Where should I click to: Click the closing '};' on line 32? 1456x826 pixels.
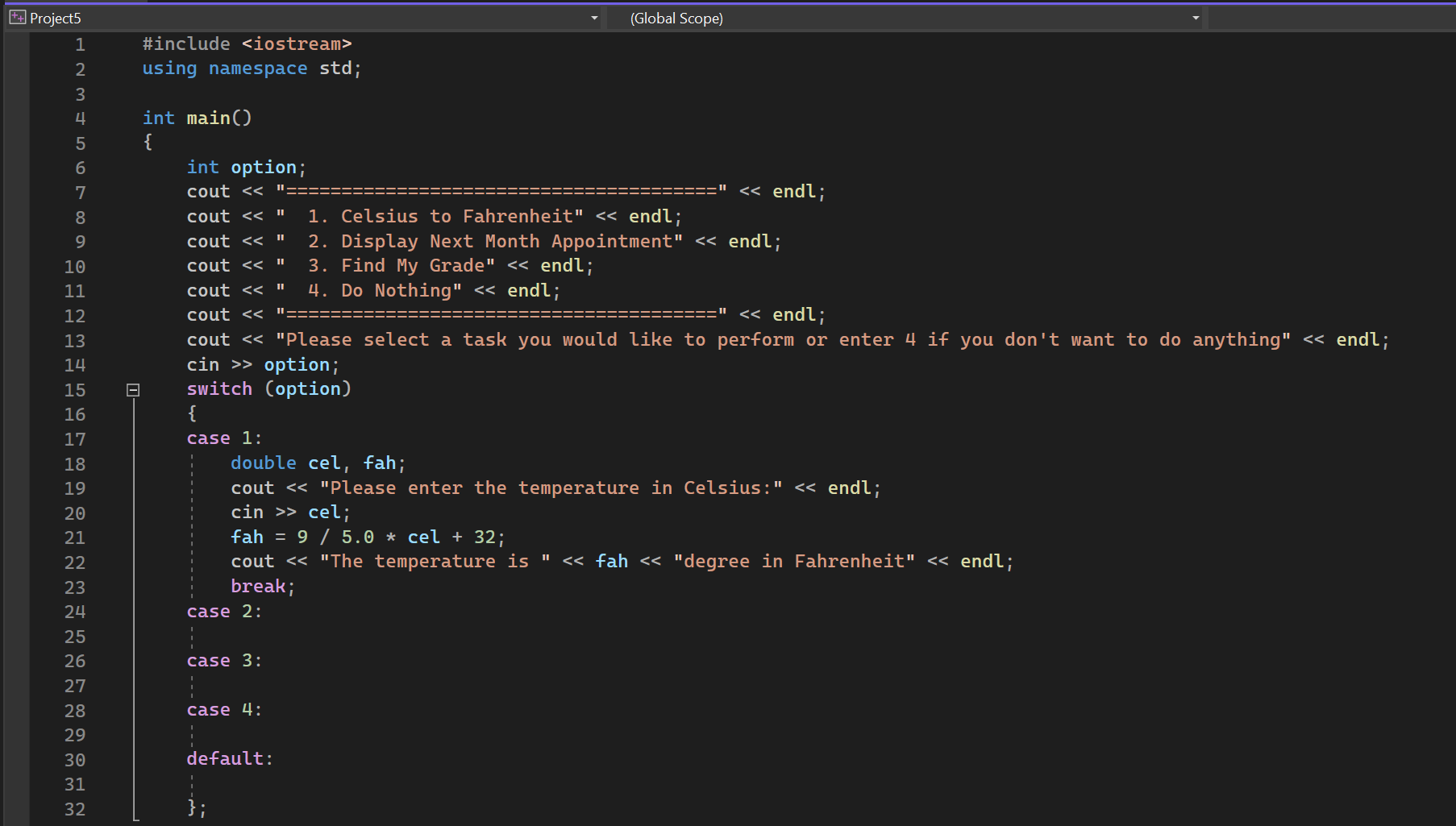pos(197,807)
